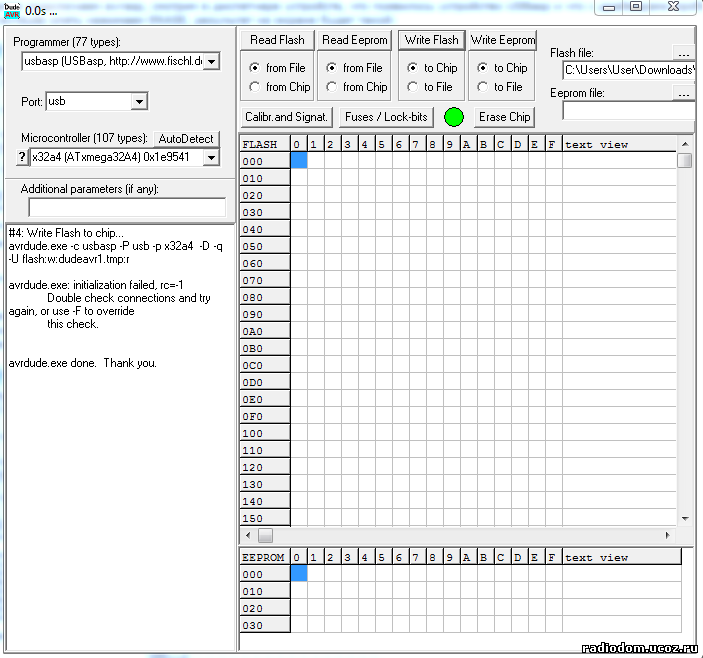This screenshot has height=658, width=703.
Task: Click the FLASH grid scroll down arrow
Action: [x=685, y=519]
